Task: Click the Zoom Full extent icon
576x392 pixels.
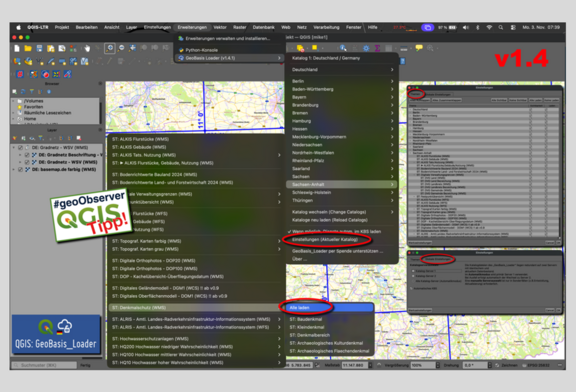Action: [x=132, y=48]
